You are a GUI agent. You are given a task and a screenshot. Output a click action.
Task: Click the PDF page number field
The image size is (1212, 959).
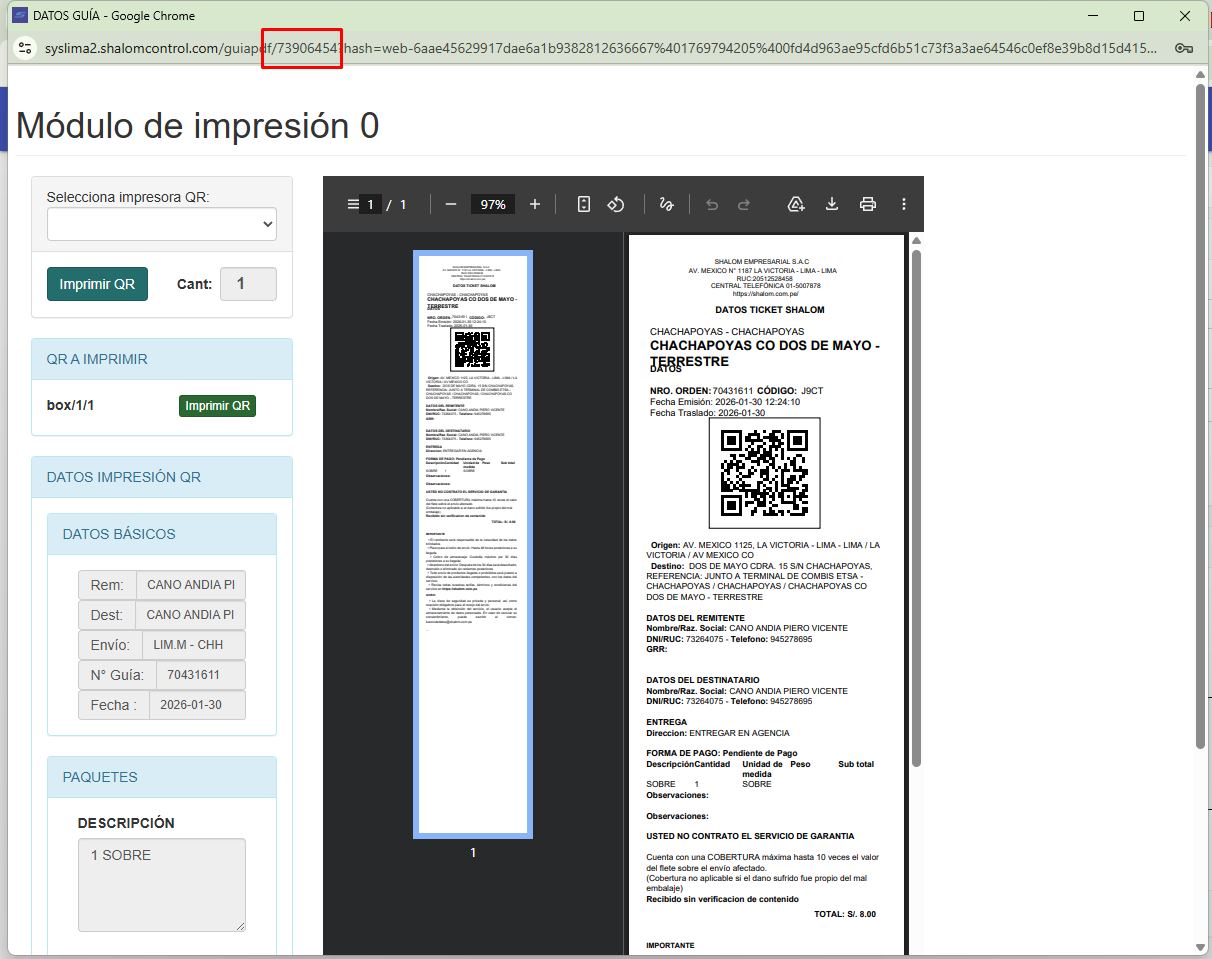[x=370, y=204]
